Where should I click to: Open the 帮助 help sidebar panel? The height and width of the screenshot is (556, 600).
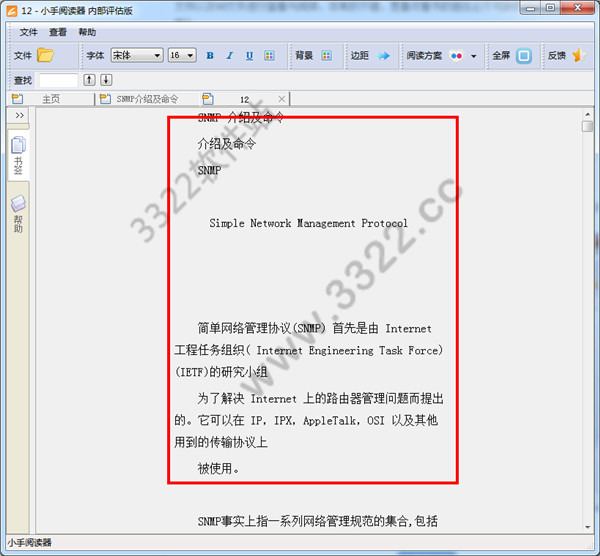pyautogui.click(x=18, y=214)
